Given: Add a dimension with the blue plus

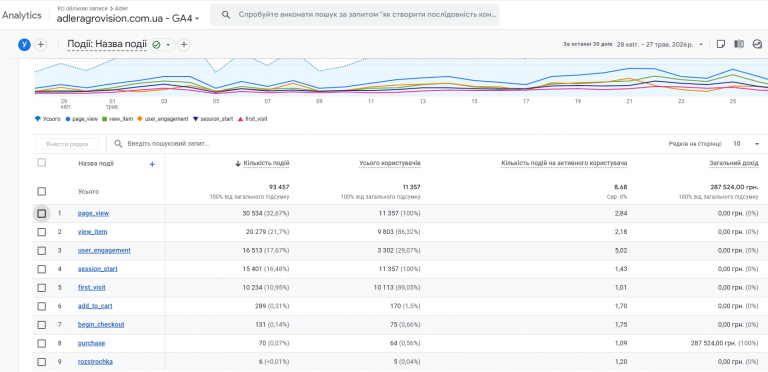Looking at the screenshot, I should click(x=152, y=164).
